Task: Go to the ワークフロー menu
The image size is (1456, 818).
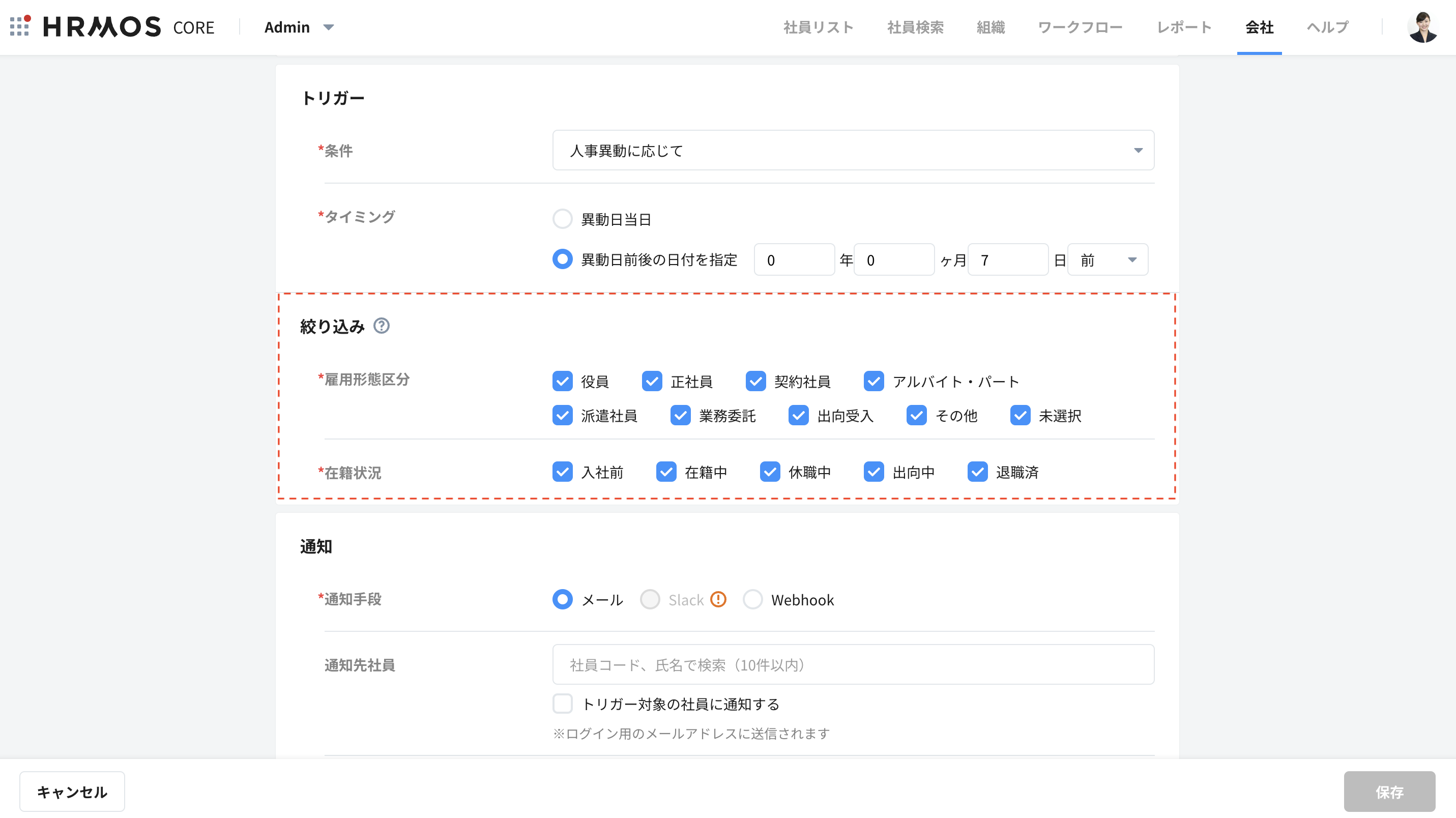Action: [1080, 27]
